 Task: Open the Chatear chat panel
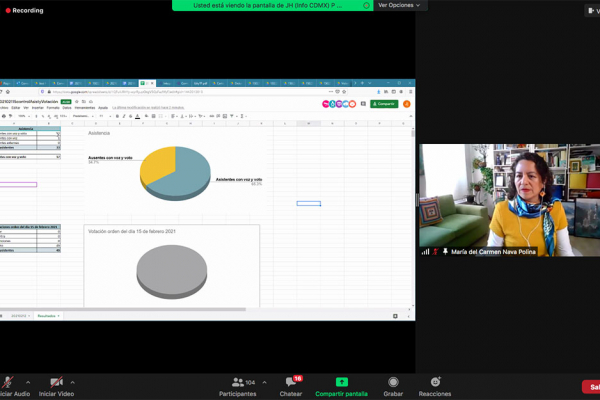(291, 387)
